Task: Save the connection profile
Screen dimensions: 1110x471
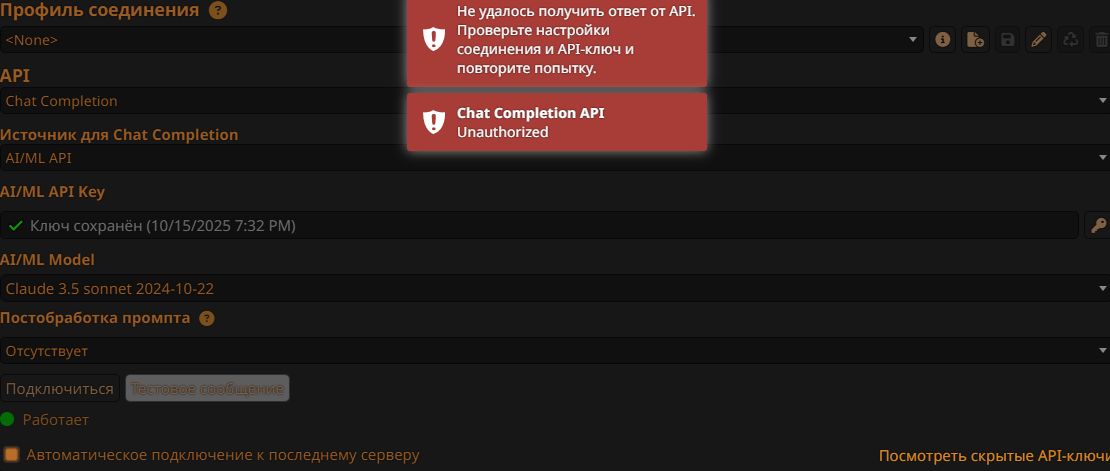Action: (1007, 40)
